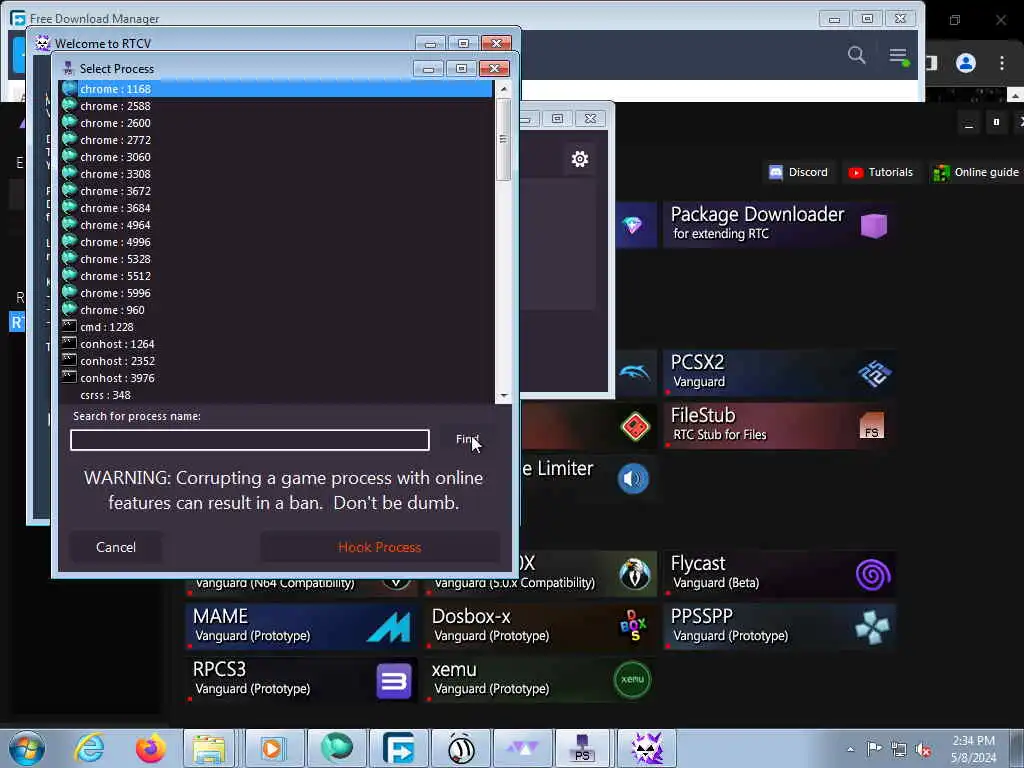The width and height of the screenshot is (1024, 768).
Task: Click the MAME logo icon
Action: pyautogui.click(x=389, y=628)
